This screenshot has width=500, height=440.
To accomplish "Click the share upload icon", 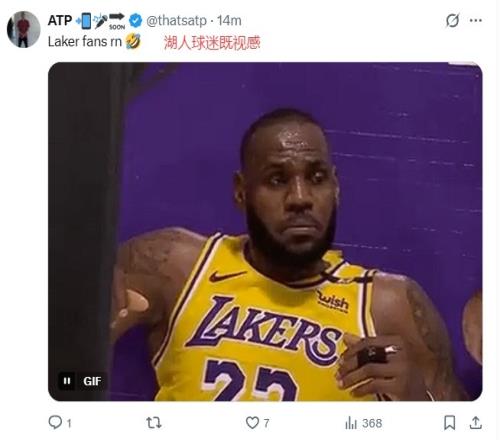I will click(x=476, y=423).
